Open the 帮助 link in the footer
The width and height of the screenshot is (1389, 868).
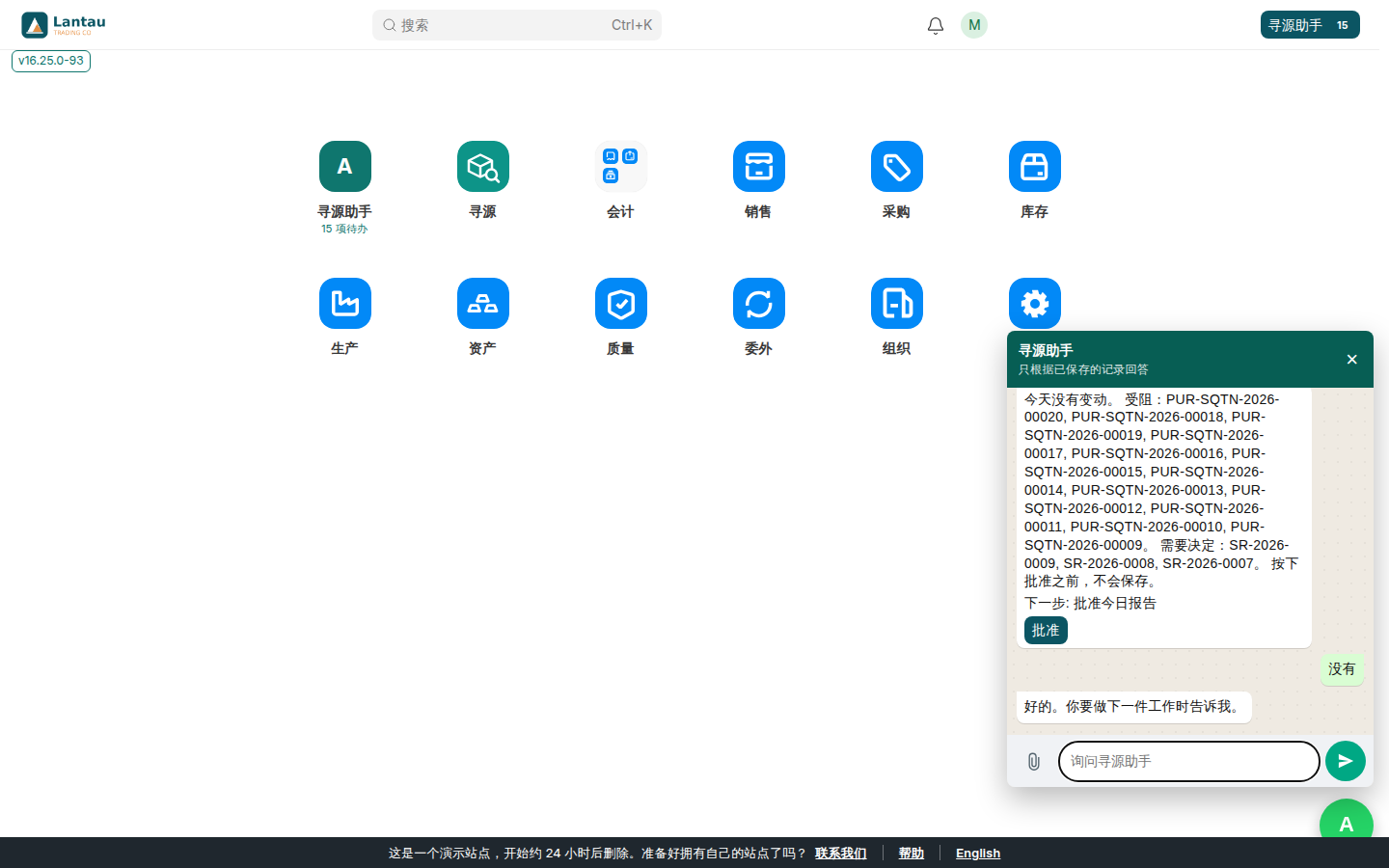[x=912, y=854]
